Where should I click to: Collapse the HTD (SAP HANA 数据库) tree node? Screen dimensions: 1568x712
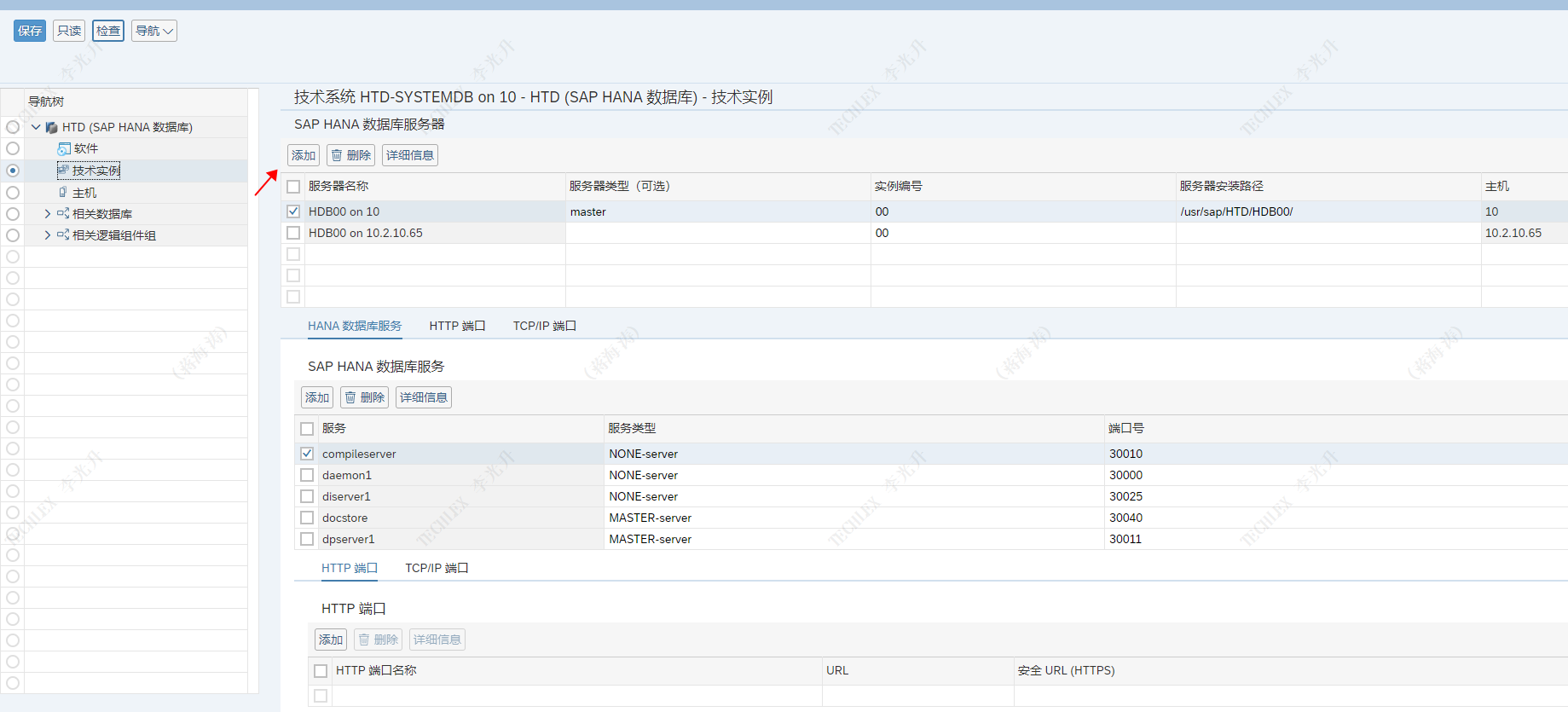[36, 127]
